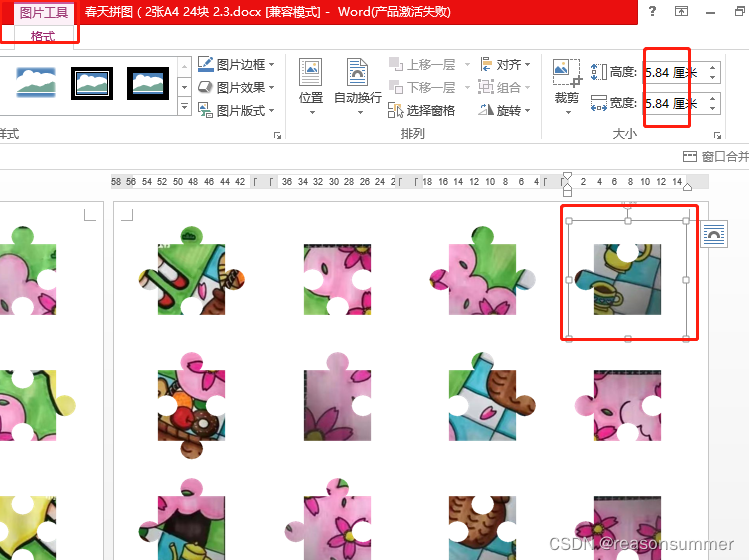Choose the plain white-frame picture style thumbnail

click(36, 83)
